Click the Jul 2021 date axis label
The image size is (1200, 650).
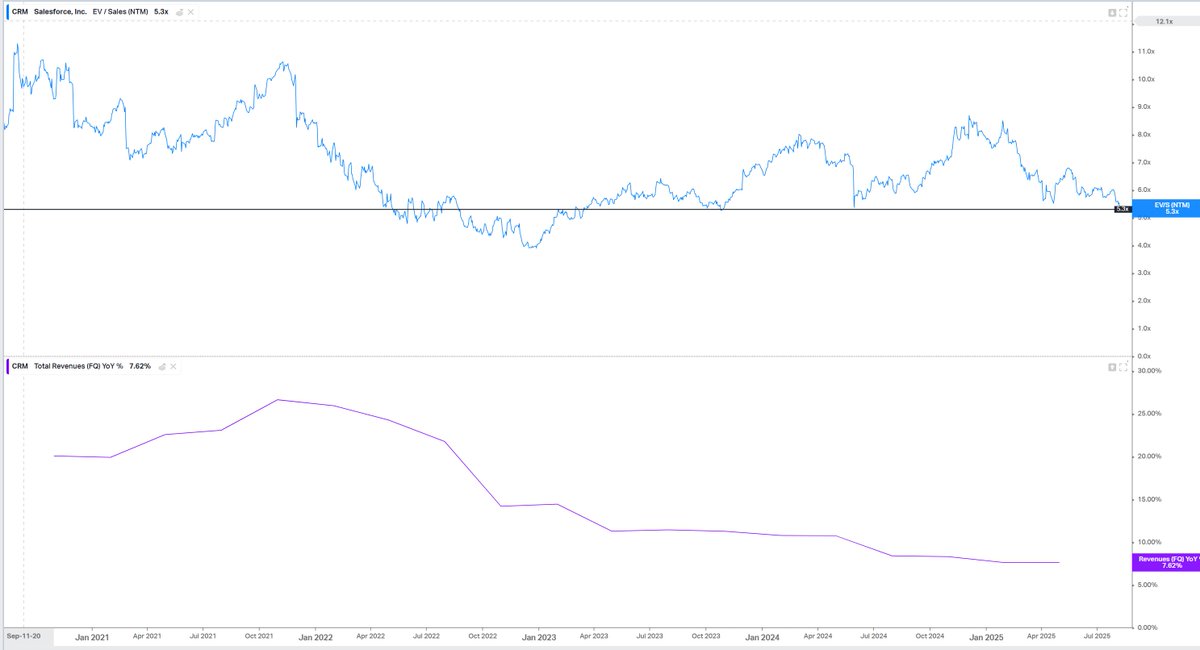click(203, 635)
